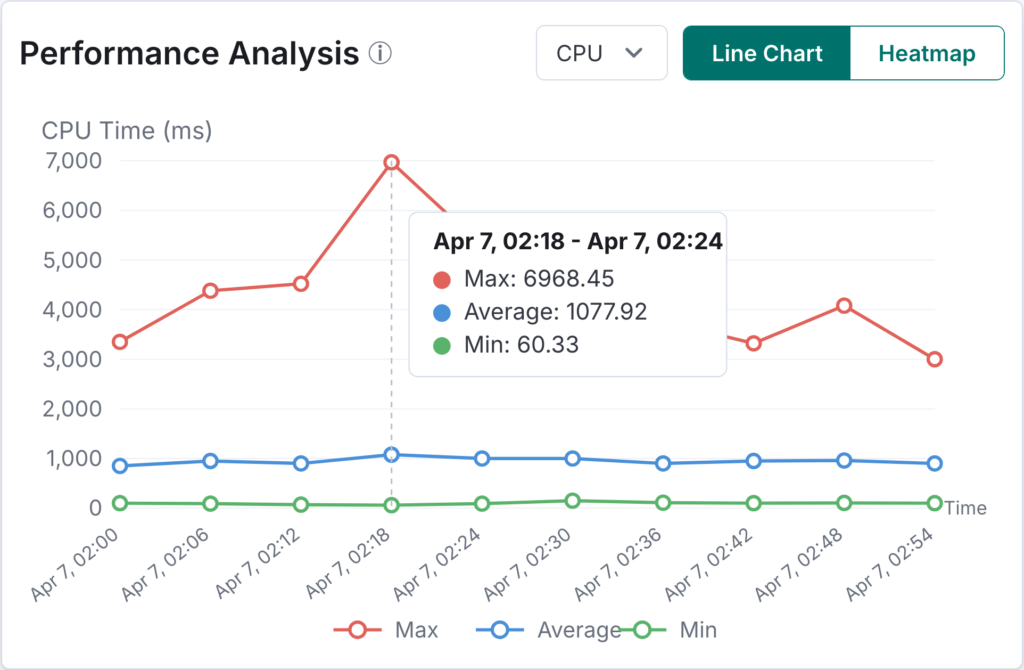
Task: Click the 'Performance Analysis' heading
Action: pos(189,54)
